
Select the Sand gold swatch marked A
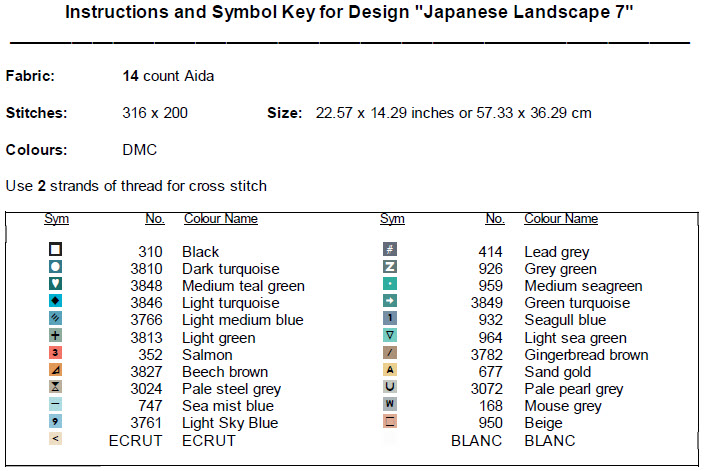click(391, 370)
